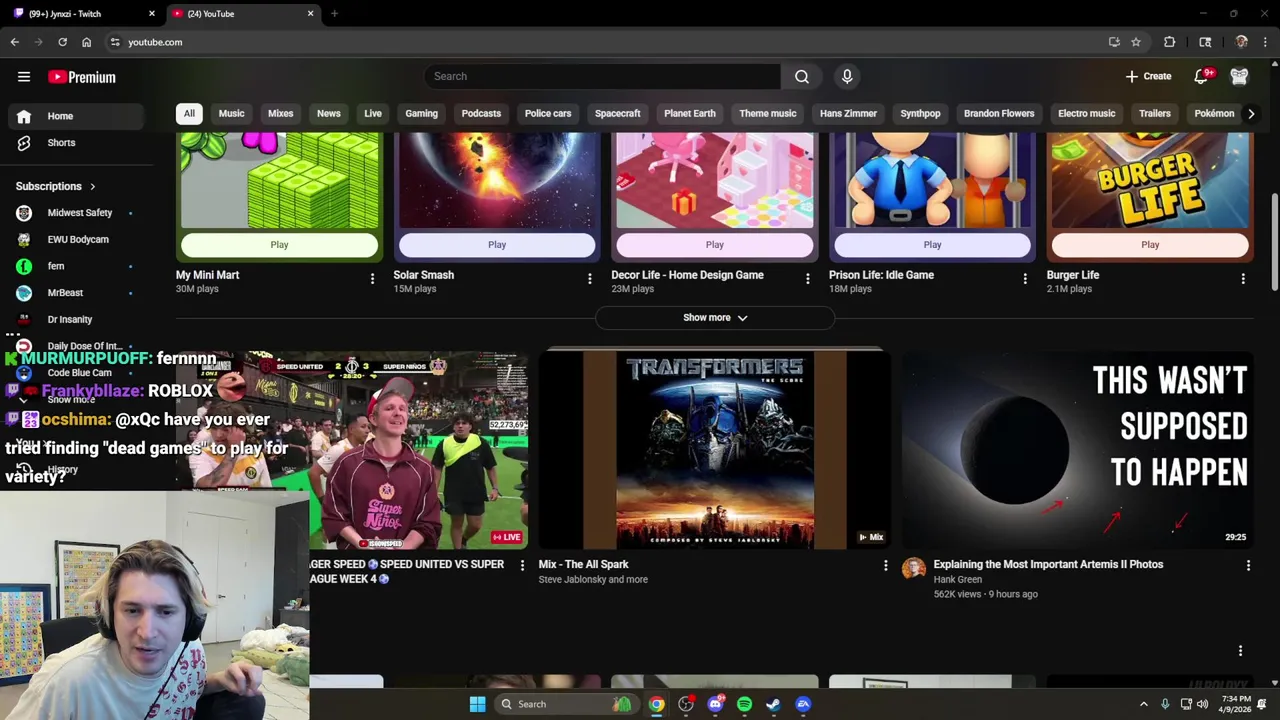Play the Solar Smash game
The height and width of the screenshot is (720, 1280).
pos(497,245)
